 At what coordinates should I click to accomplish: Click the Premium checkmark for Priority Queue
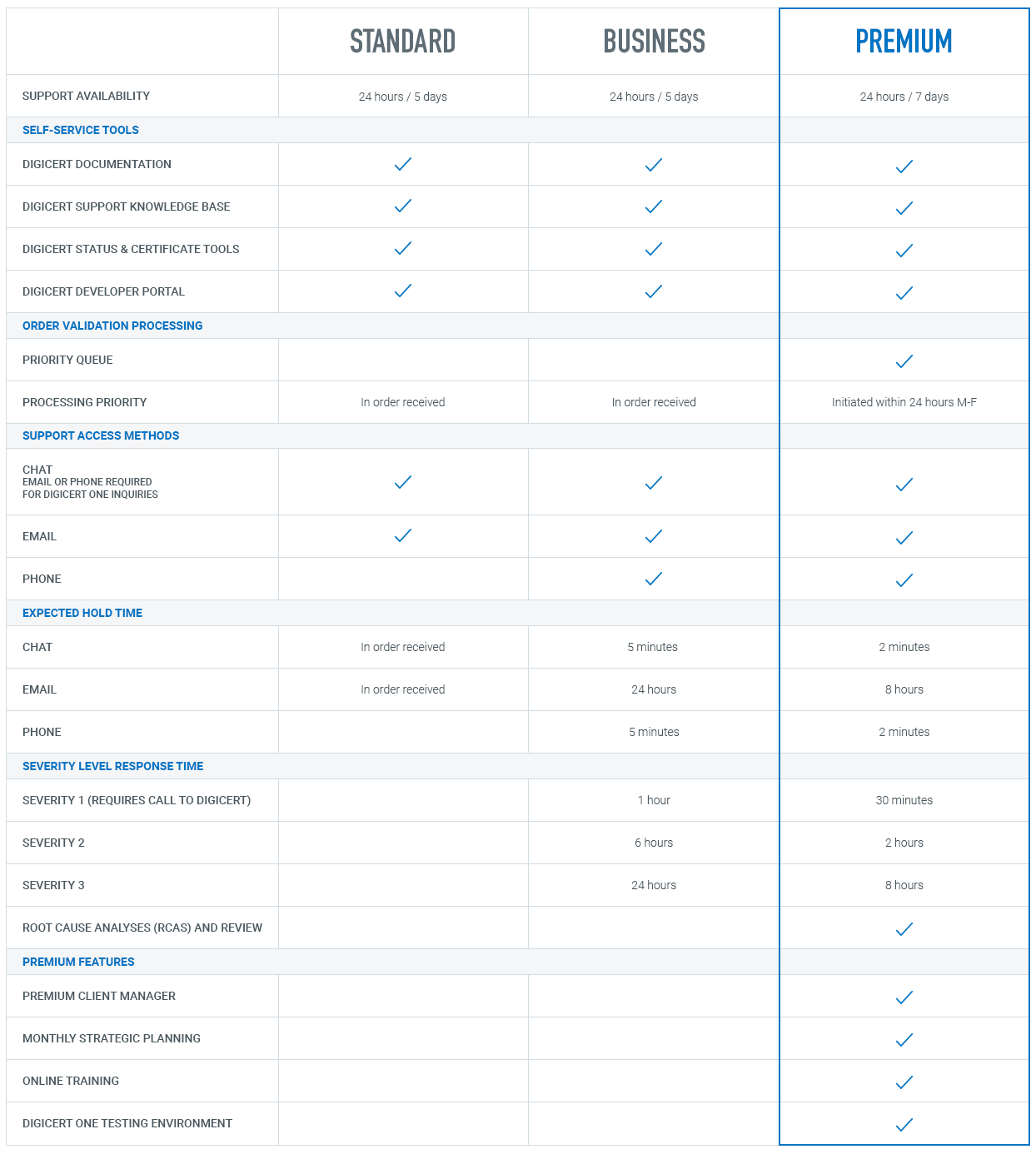click(904, 361)
